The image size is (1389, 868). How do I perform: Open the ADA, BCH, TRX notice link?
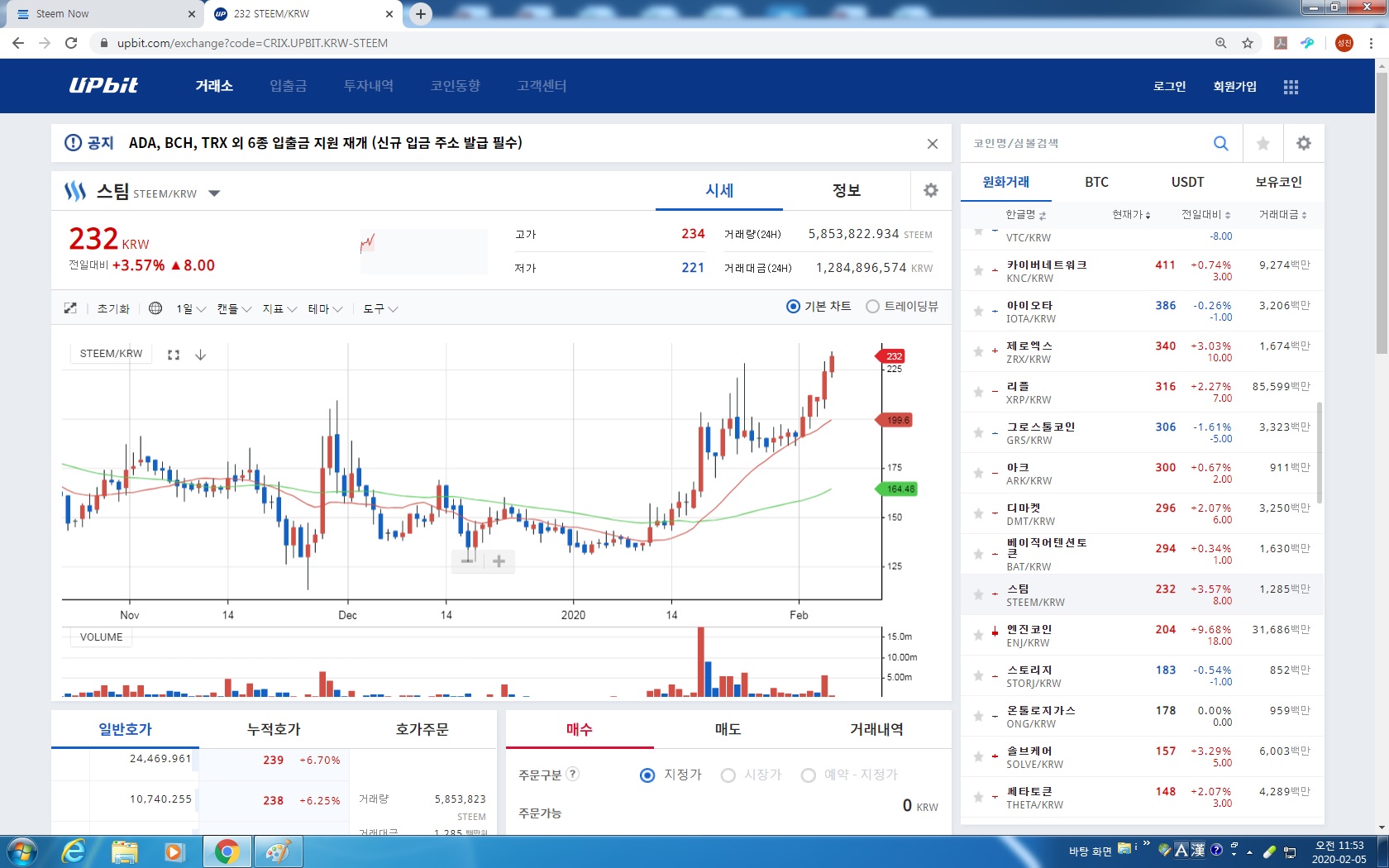tap(325, 143)
